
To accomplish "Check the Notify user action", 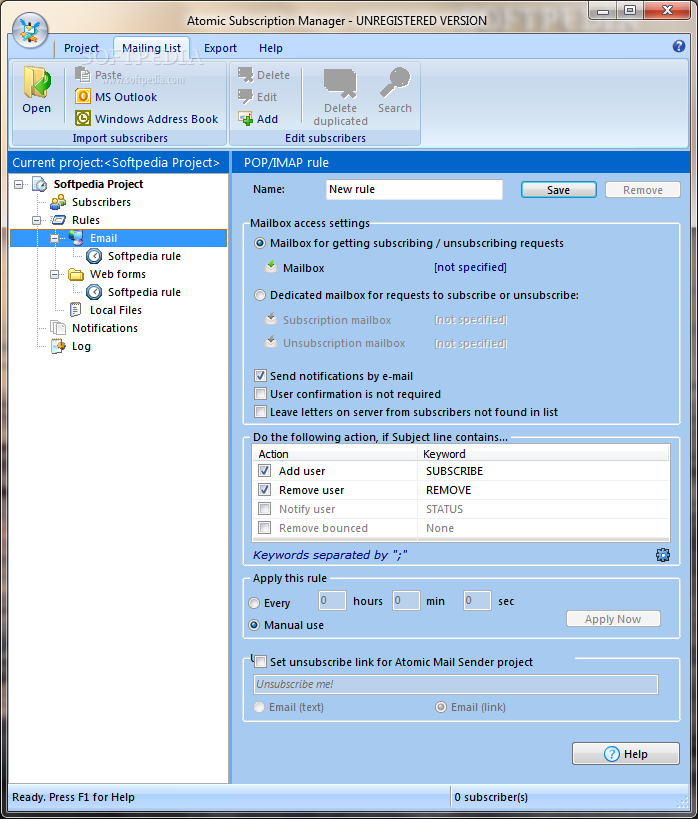I will point(265,508).
